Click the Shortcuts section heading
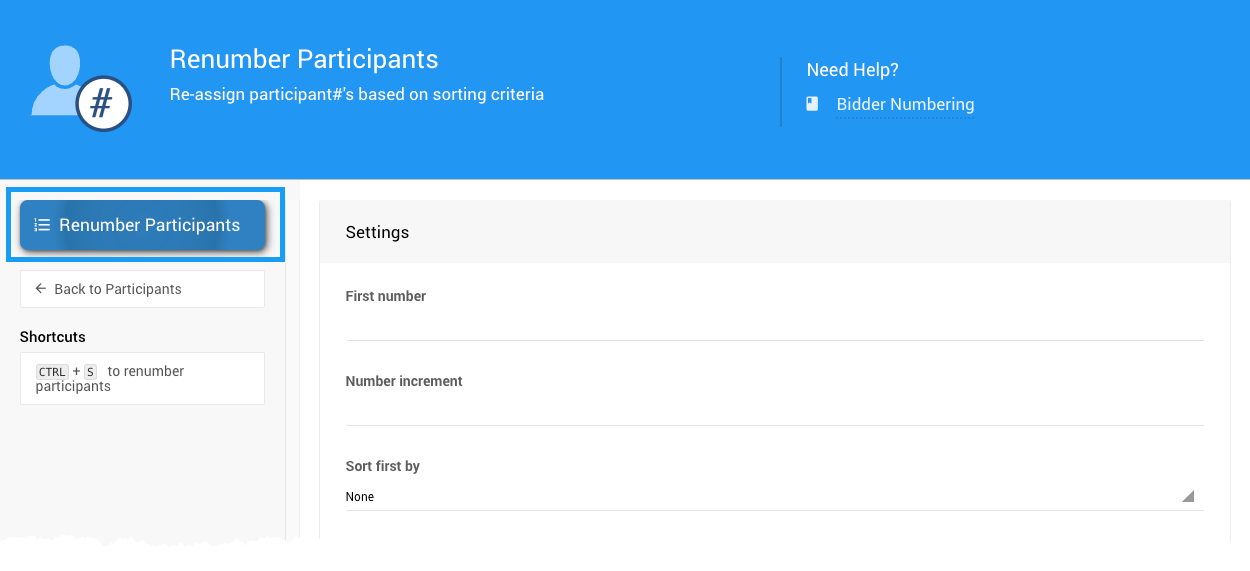 pyautogui.click(x=53, y=337)
